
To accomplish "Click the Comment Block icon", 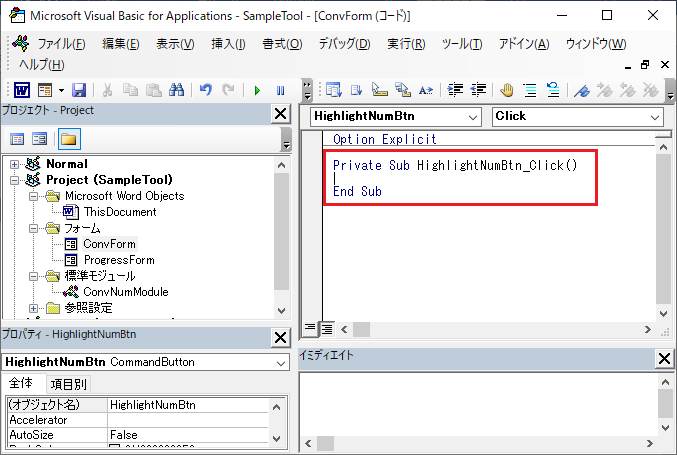I will click(530, 90).
